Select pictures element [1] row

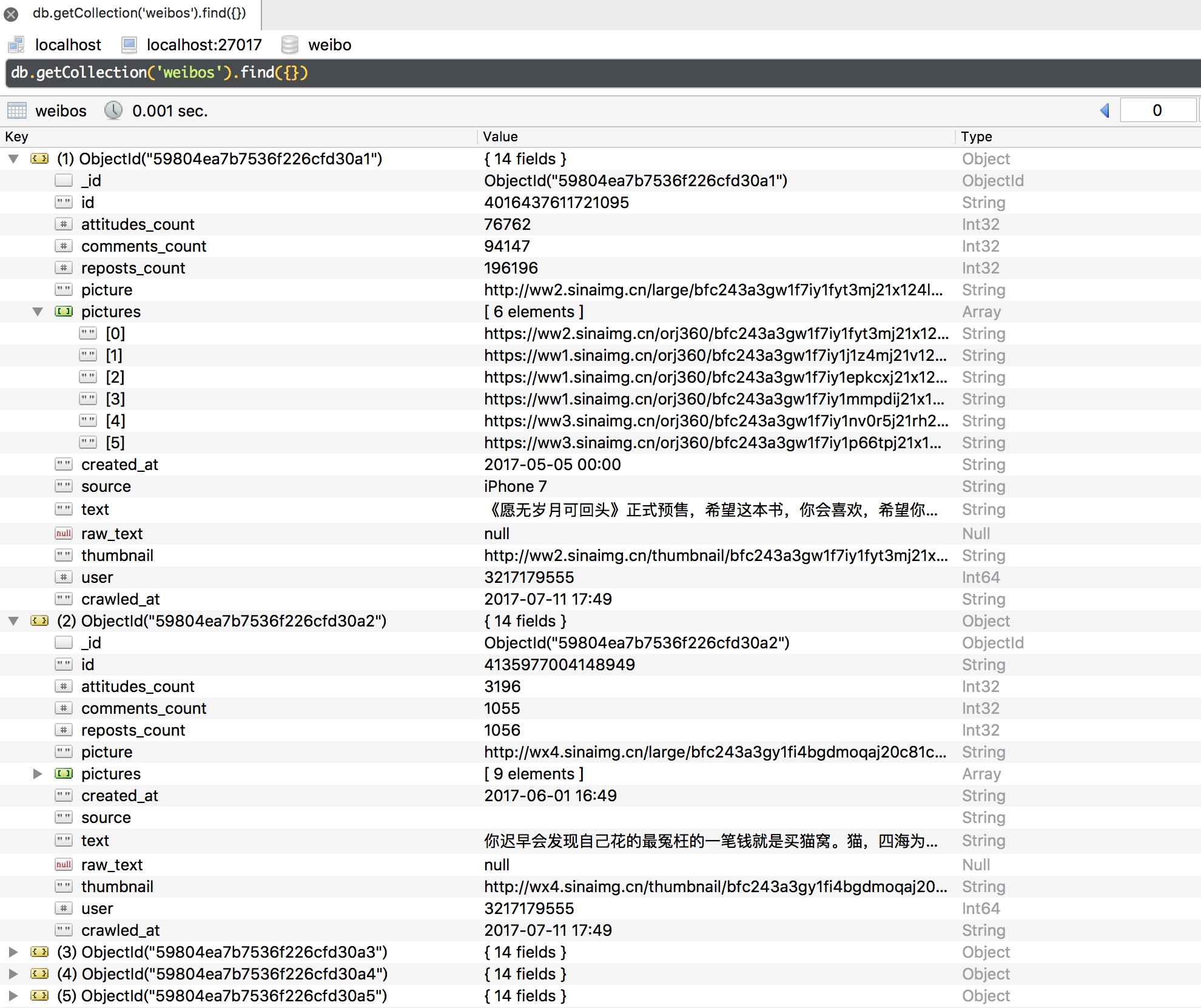(x=600, y=355)
